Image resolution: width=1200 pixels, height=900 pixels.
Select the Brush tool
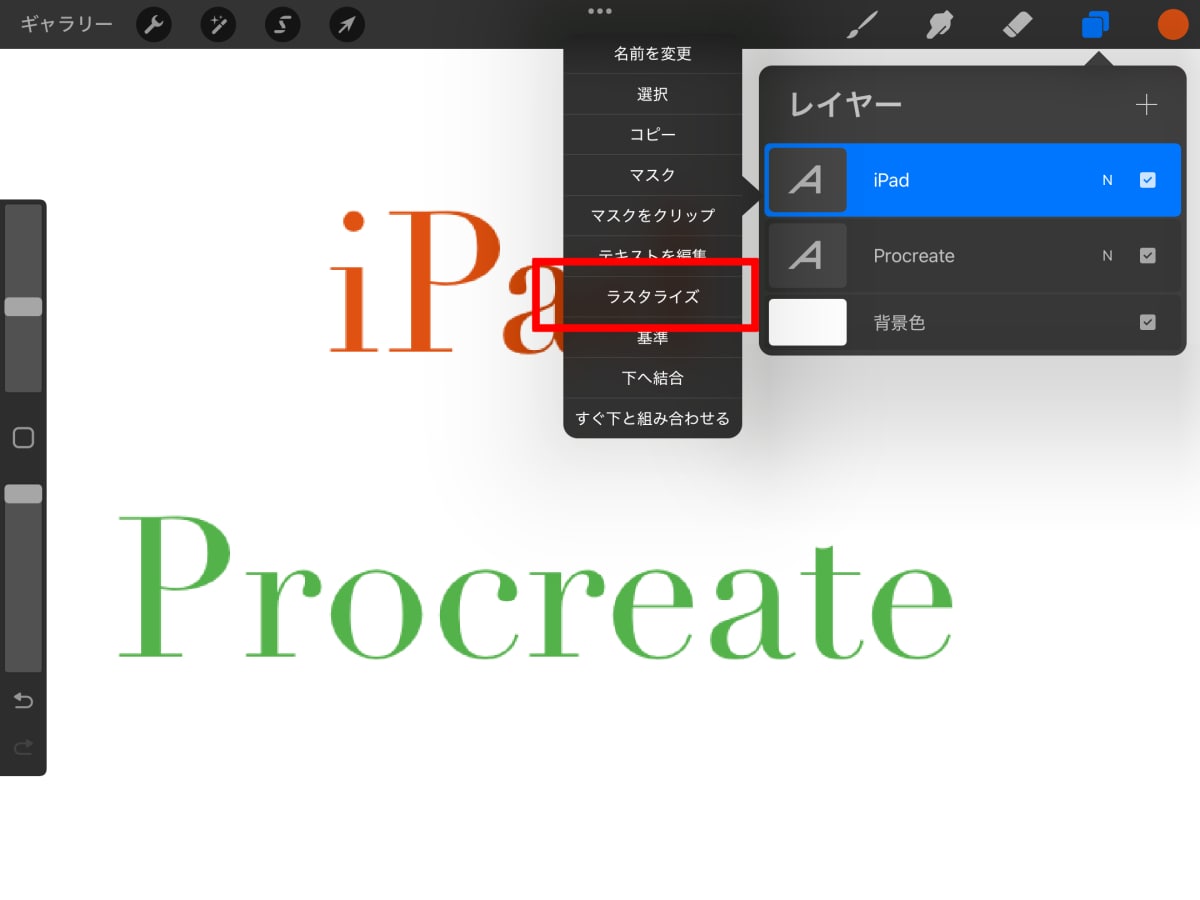coord(861,25)
